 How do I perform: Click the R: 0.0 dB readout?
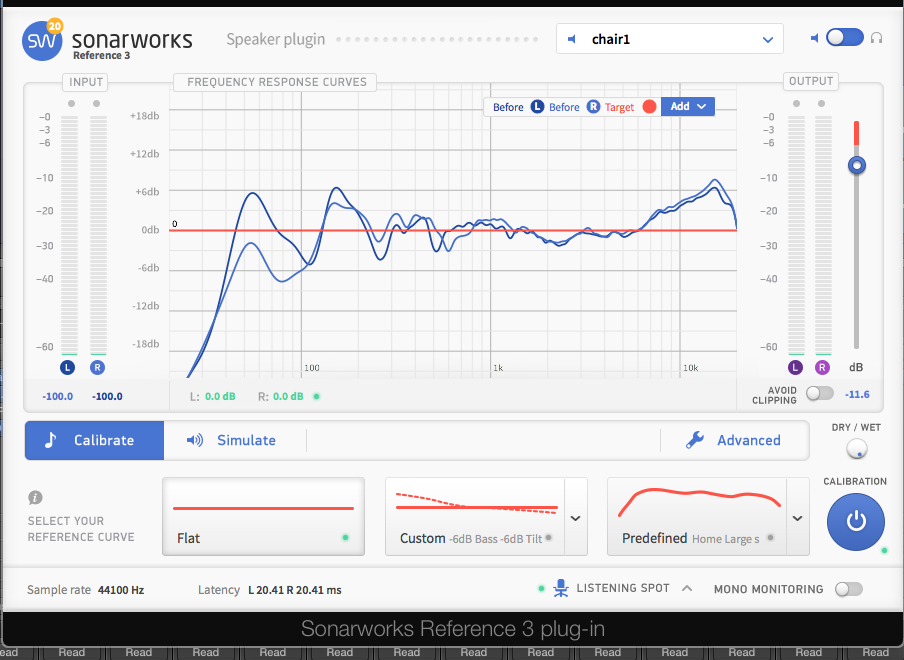(281, 397)
